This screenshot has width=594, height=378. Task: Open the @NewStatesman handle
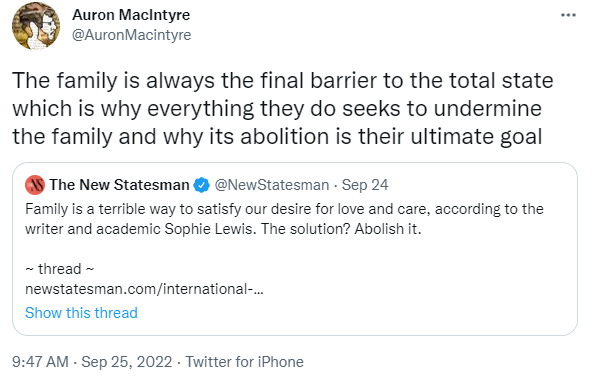(x=272, y=185)
